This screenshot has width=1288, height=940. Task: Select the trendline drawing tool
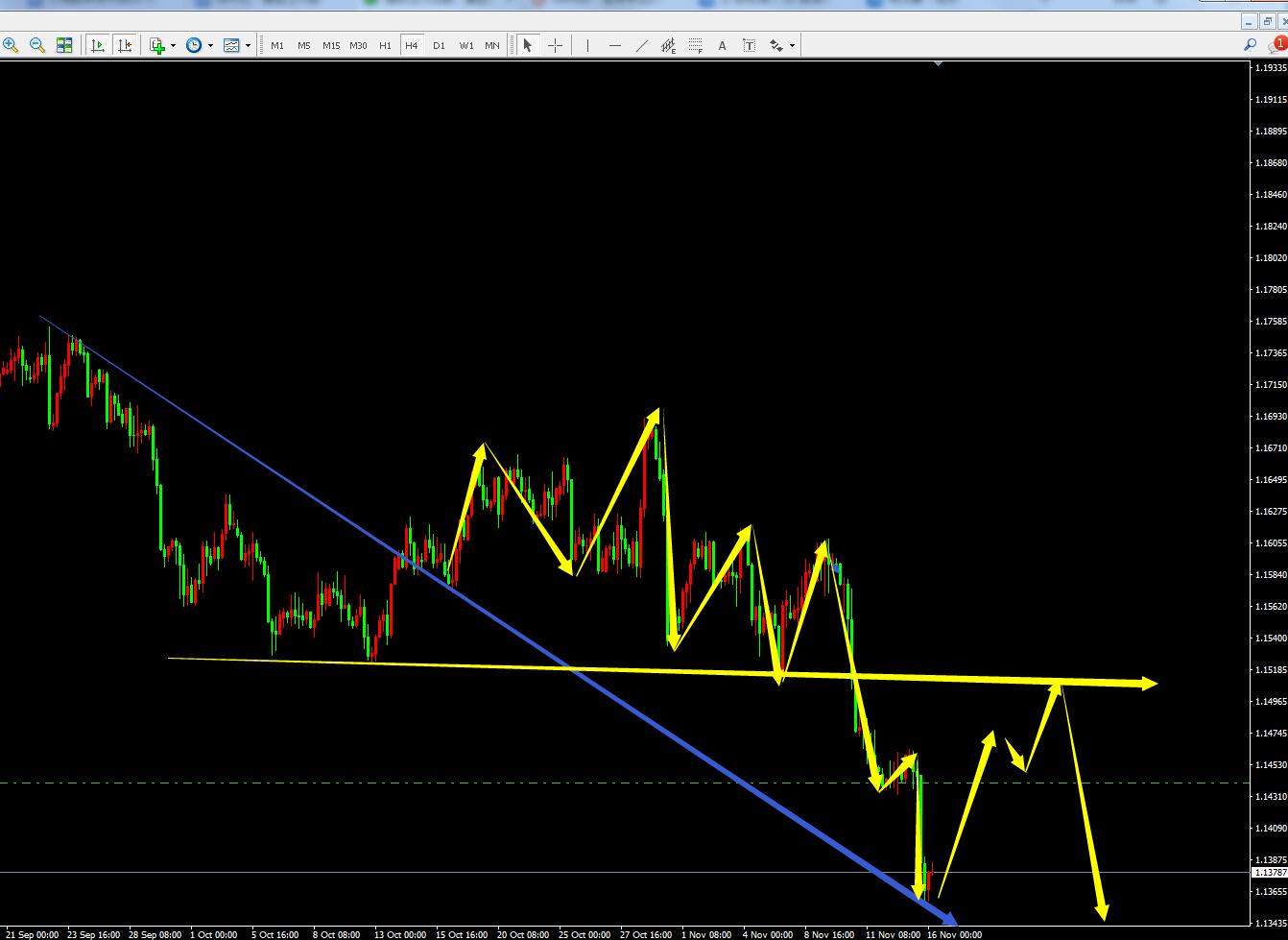tap(641, 45)
